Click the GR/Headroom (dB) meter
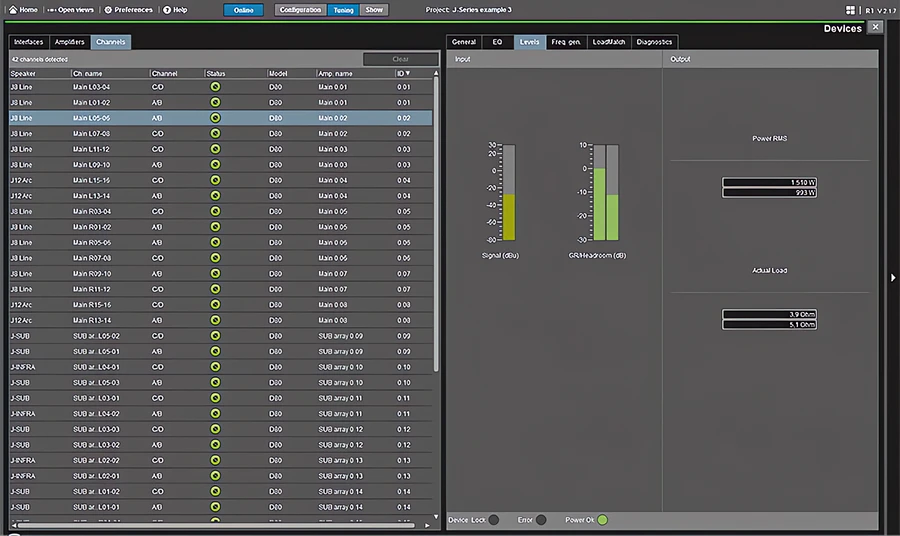Screen dimensions: 900x536 (x=606, y=192)
